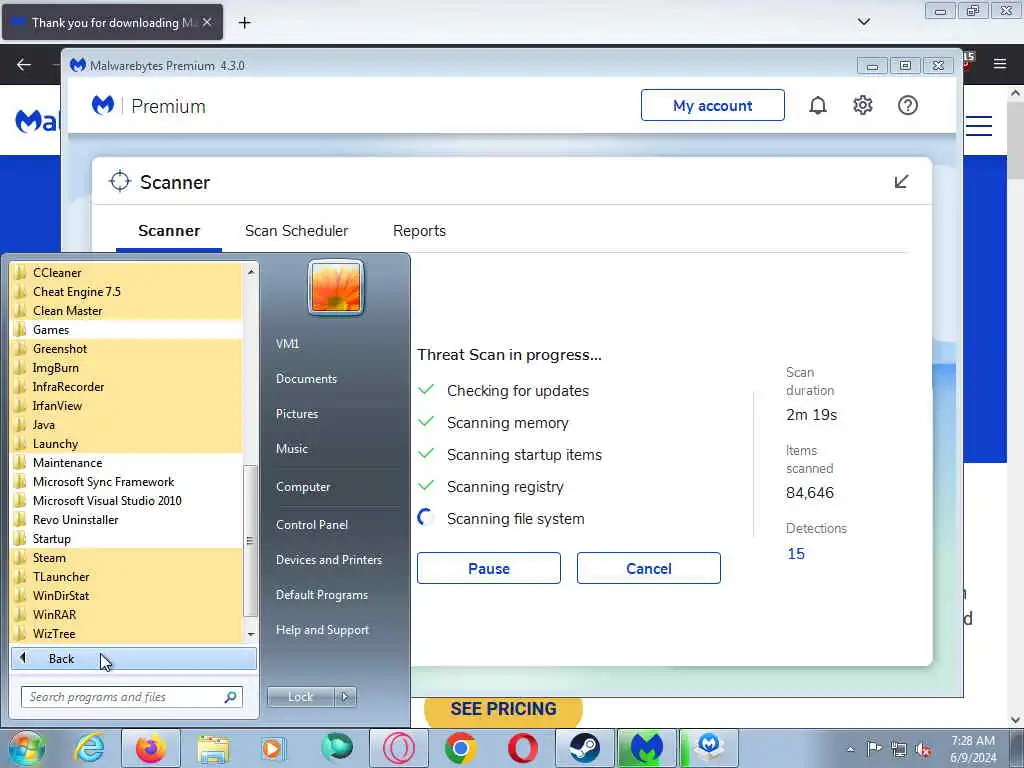Open Help and Support
The image size is (1024, 768).
click(322, 630)
